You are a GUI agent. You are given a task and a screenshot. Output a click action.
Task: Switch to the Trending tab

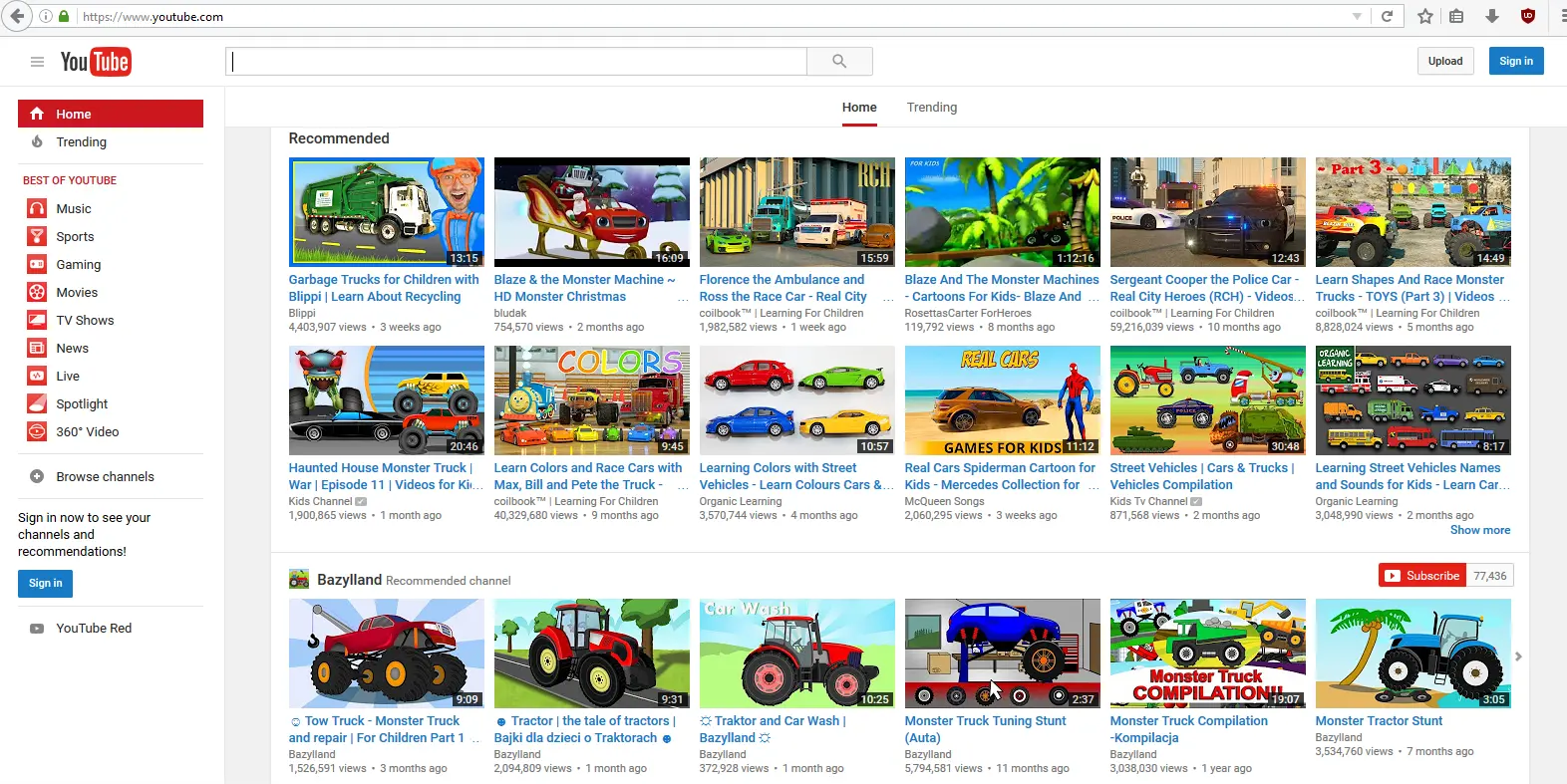931,108
